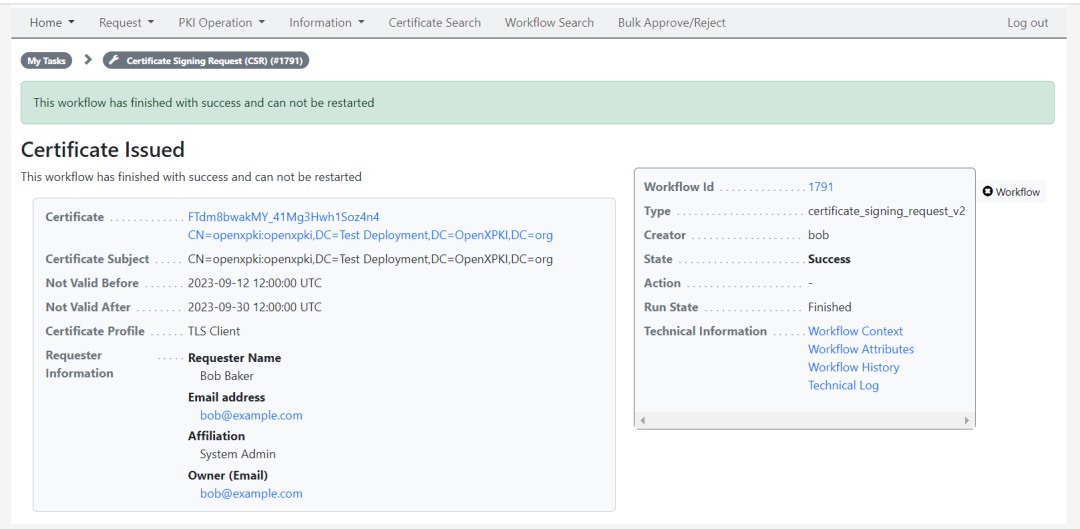Click the 2023-09-12 12:00:00 UTC value
This screenshot has width=1080, height=529.
(x=255, y=283)
